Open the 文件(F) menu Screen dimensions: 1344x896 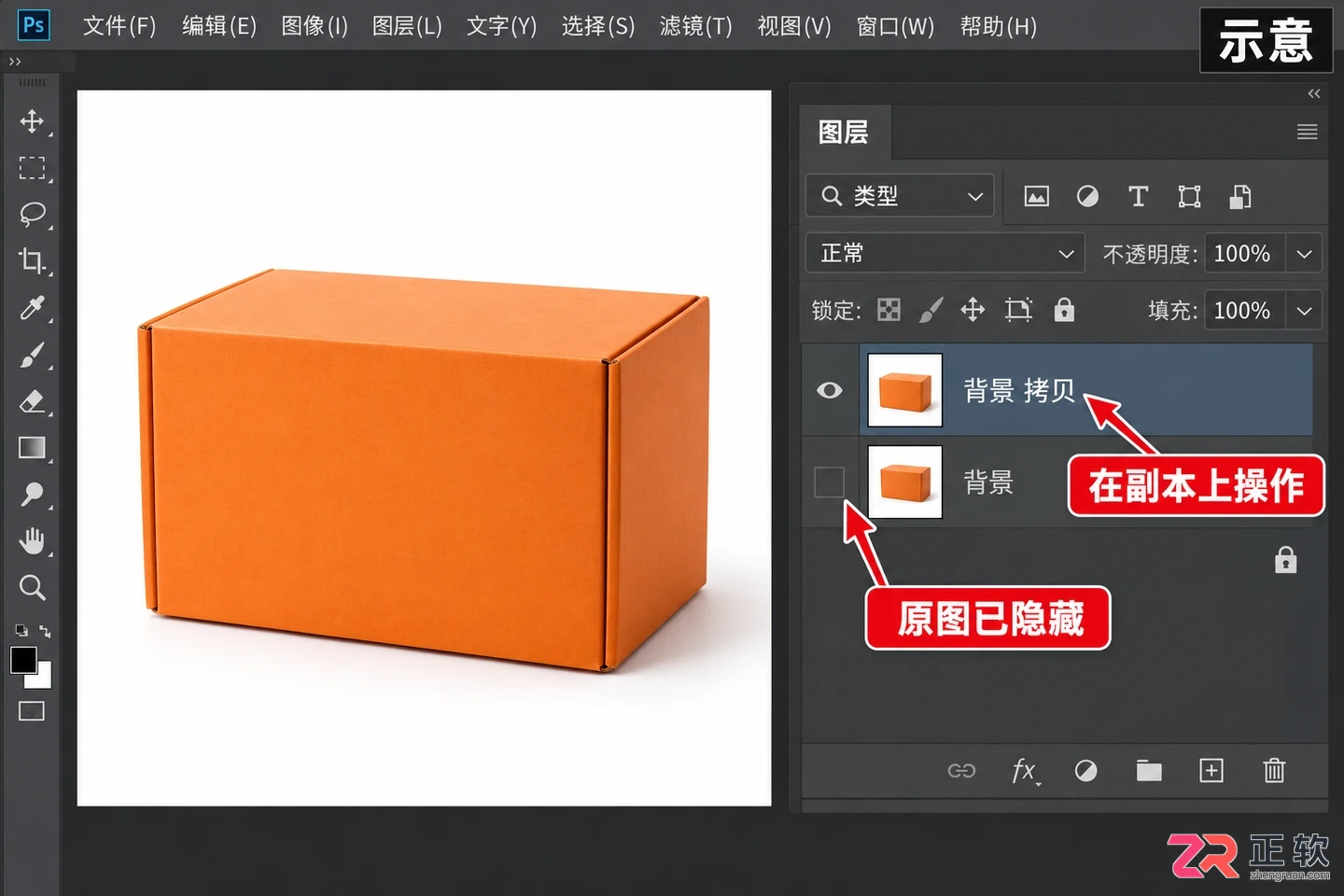pyautogui.click(x=119, y=26)
